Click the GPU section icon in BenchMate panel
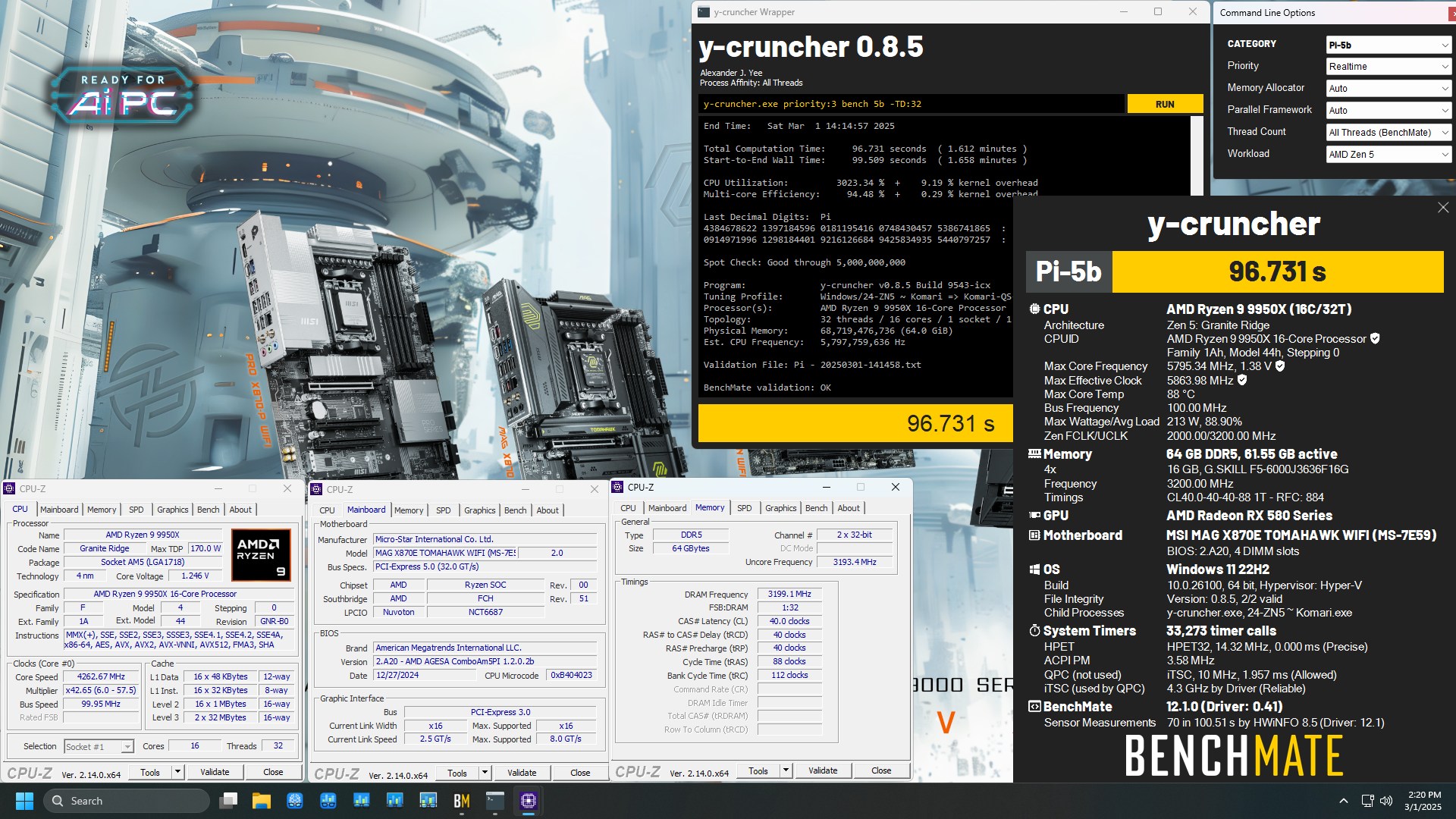Image resolution: width=1456 pixels, height=819 pixels. (1034, 515)
